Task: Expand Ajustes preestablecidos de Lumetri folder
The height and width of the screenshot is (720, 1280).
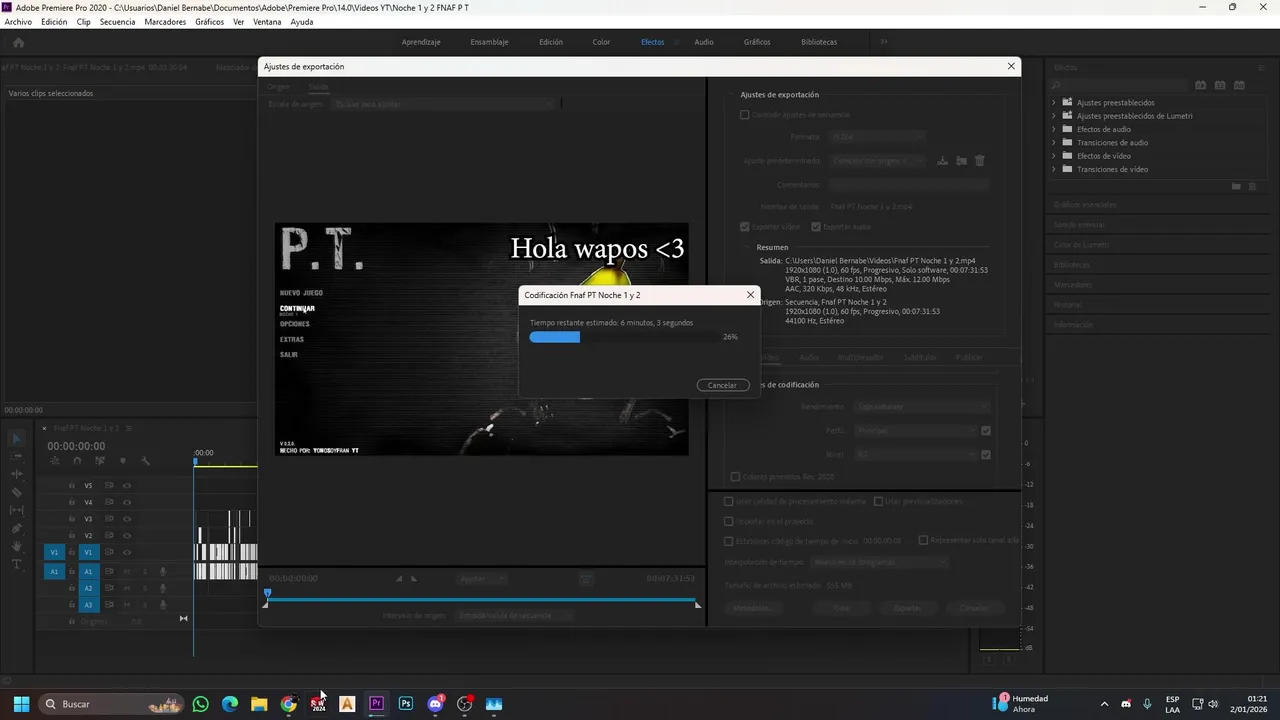Action: point(1054,116)
